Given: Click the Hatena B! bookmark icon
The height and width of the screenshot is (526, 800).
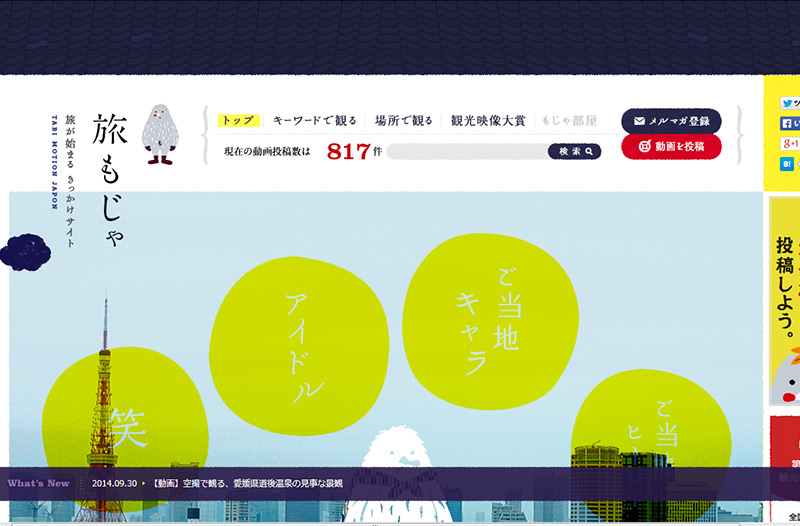Looking at the screenshot, I should point(788,162).
